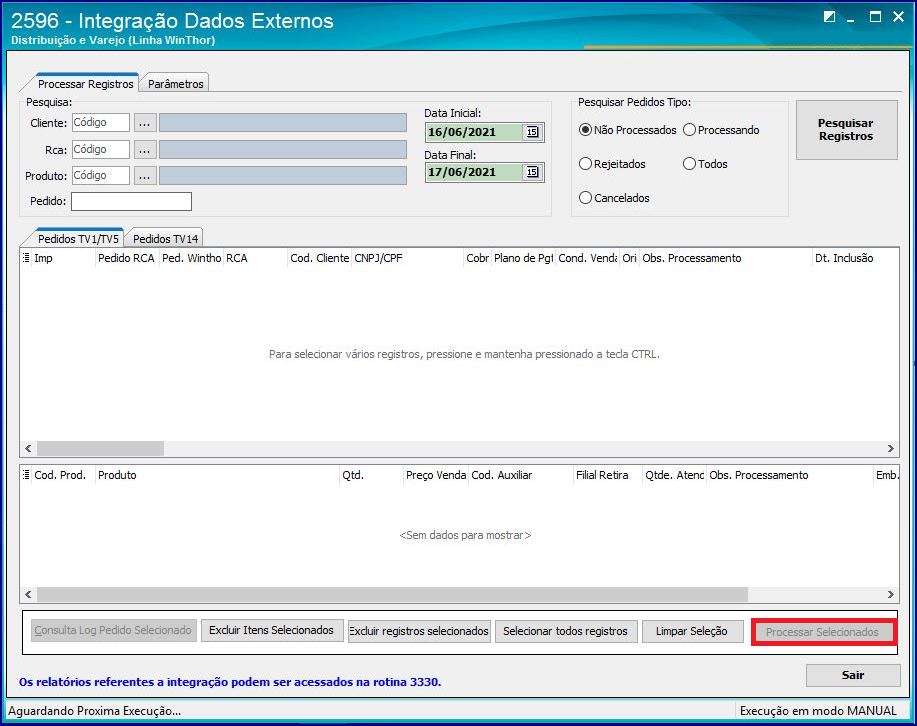Image resolution: width=917 pixels, height=726 pixels.
Task: Click into the Pedido input field
Action: coord(132,201)
